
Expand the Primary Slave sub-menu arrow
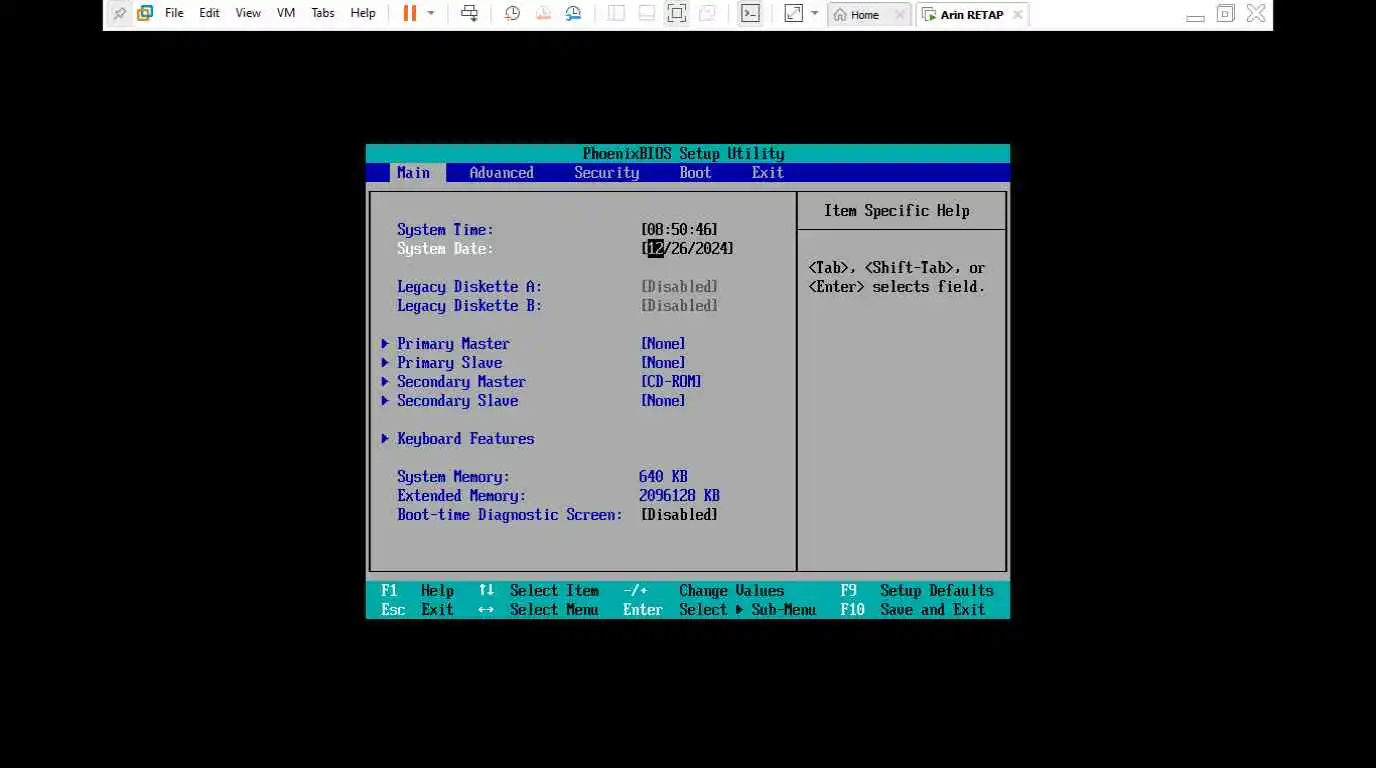[x=385, y=363]
